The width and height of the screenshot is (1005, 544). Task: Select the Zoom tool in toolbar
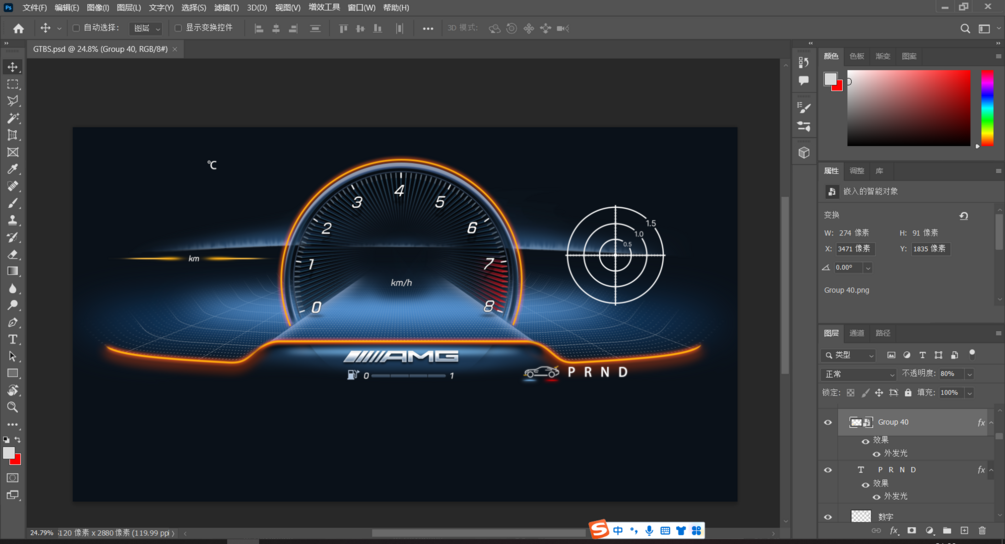12,407
